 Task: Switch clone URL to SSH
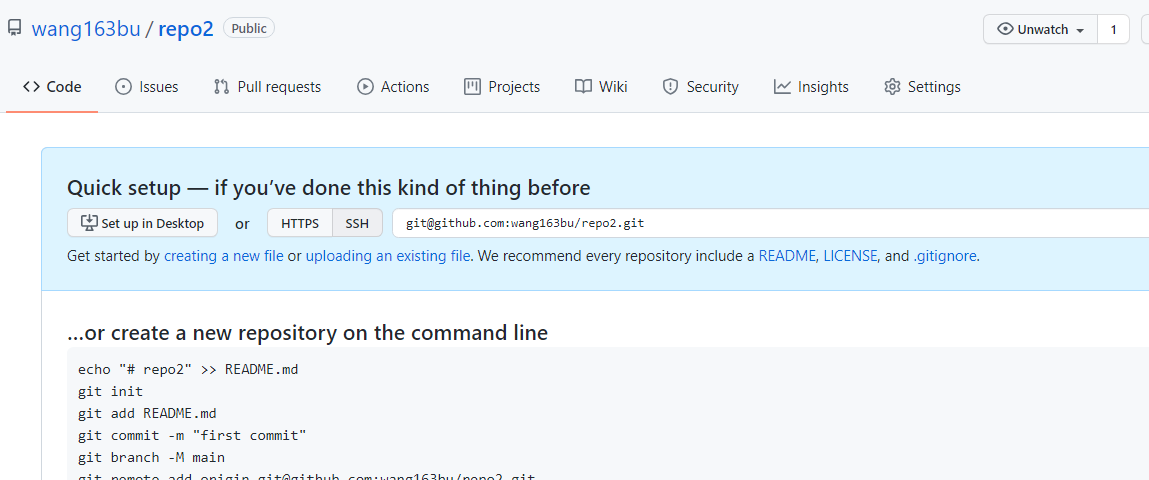point(357,223)
